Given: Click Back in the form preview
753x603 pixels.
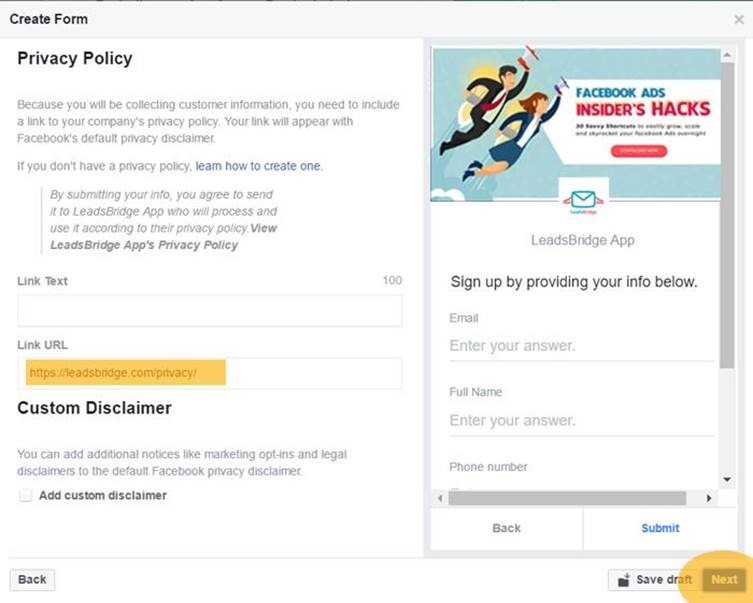Looking at the screenshot, I should tap(506, 528).
